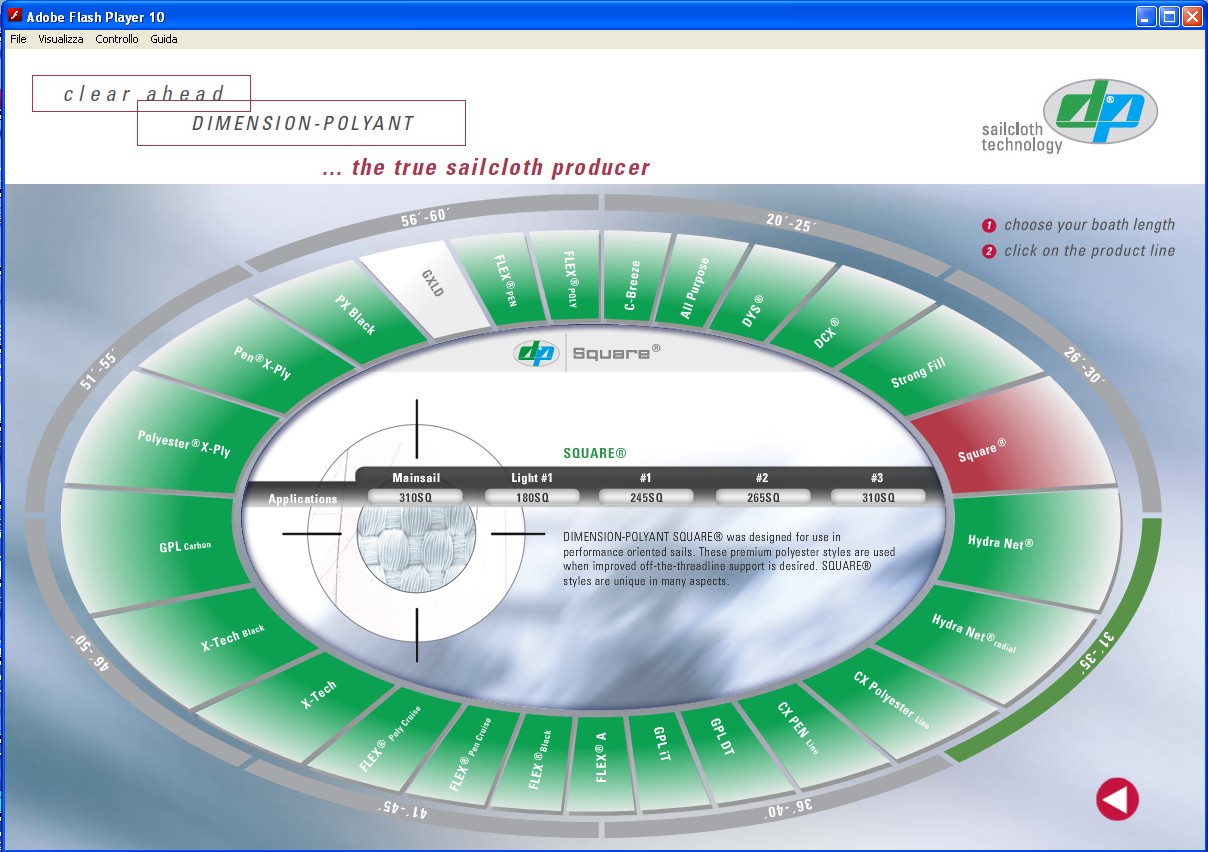Open the Visualizza menu
The height and width of the screenshot is (852, 1208).
pos(61,39)
